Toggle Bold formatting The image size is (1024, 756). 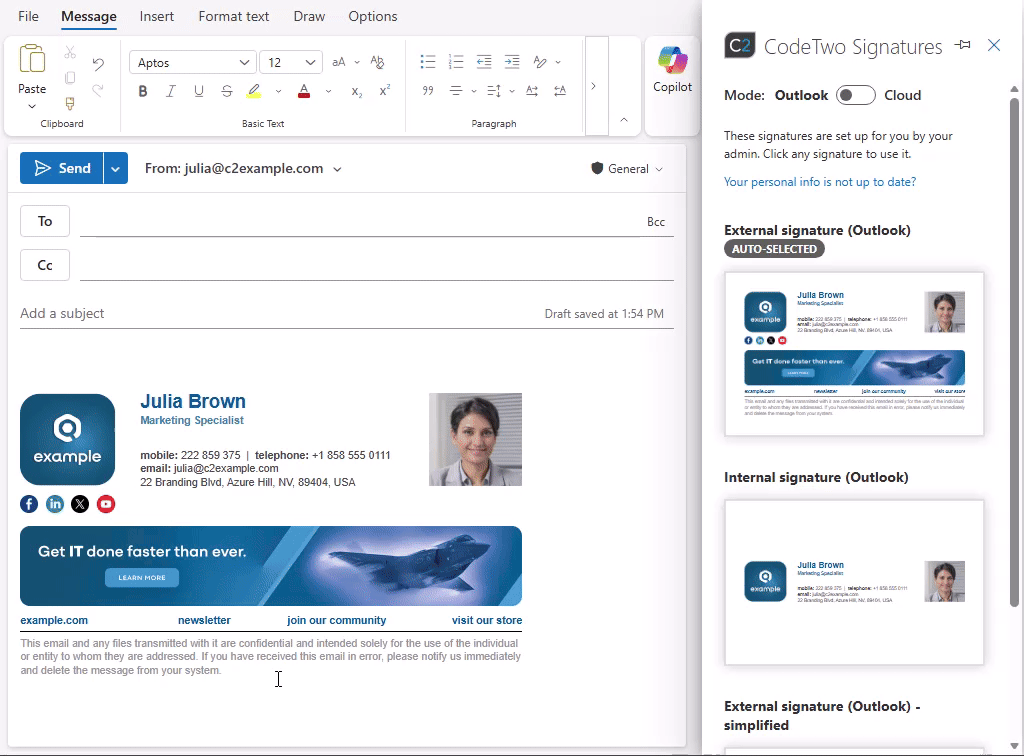point(143,91)
